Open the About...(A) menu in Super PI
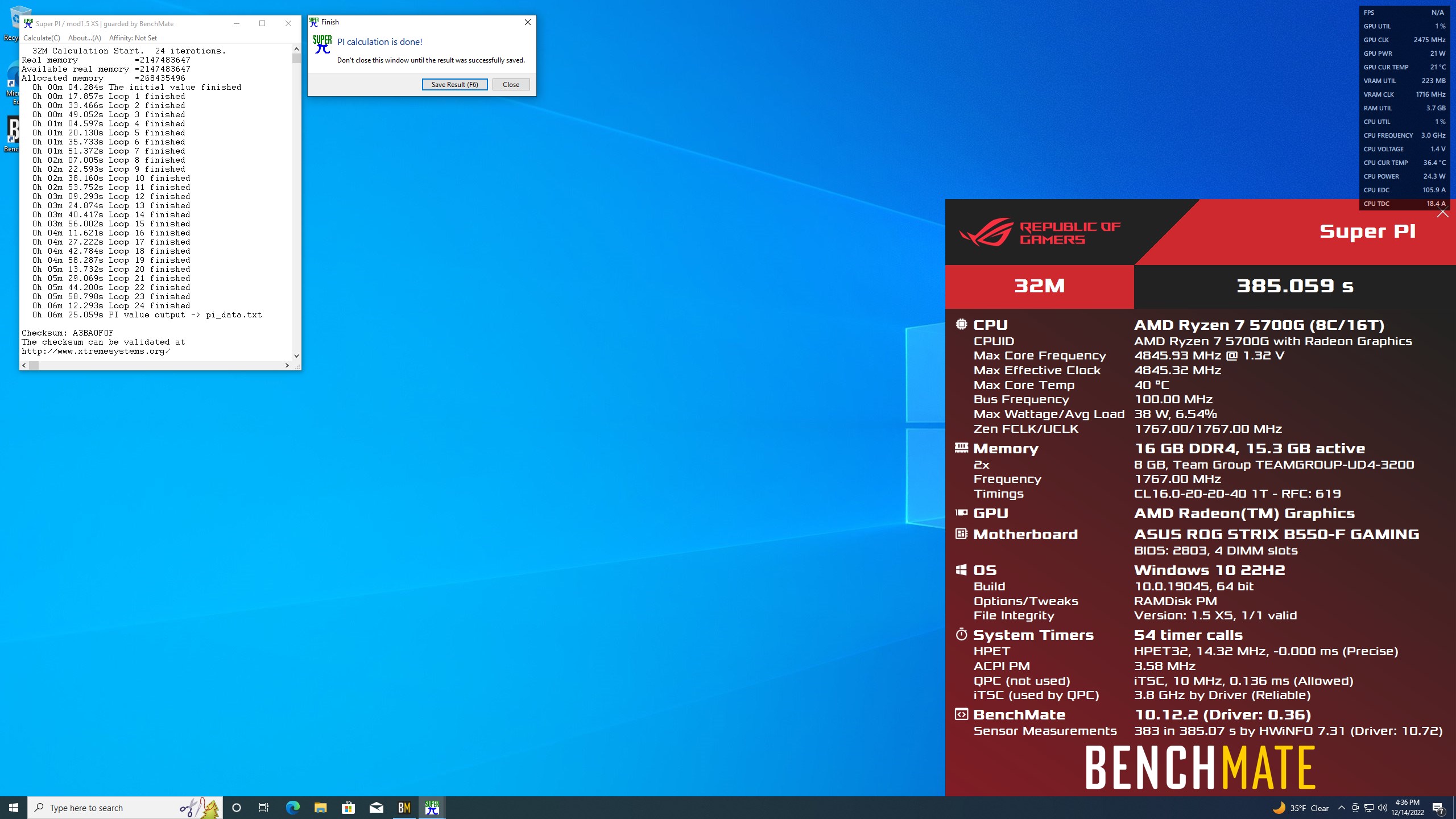 84,38
